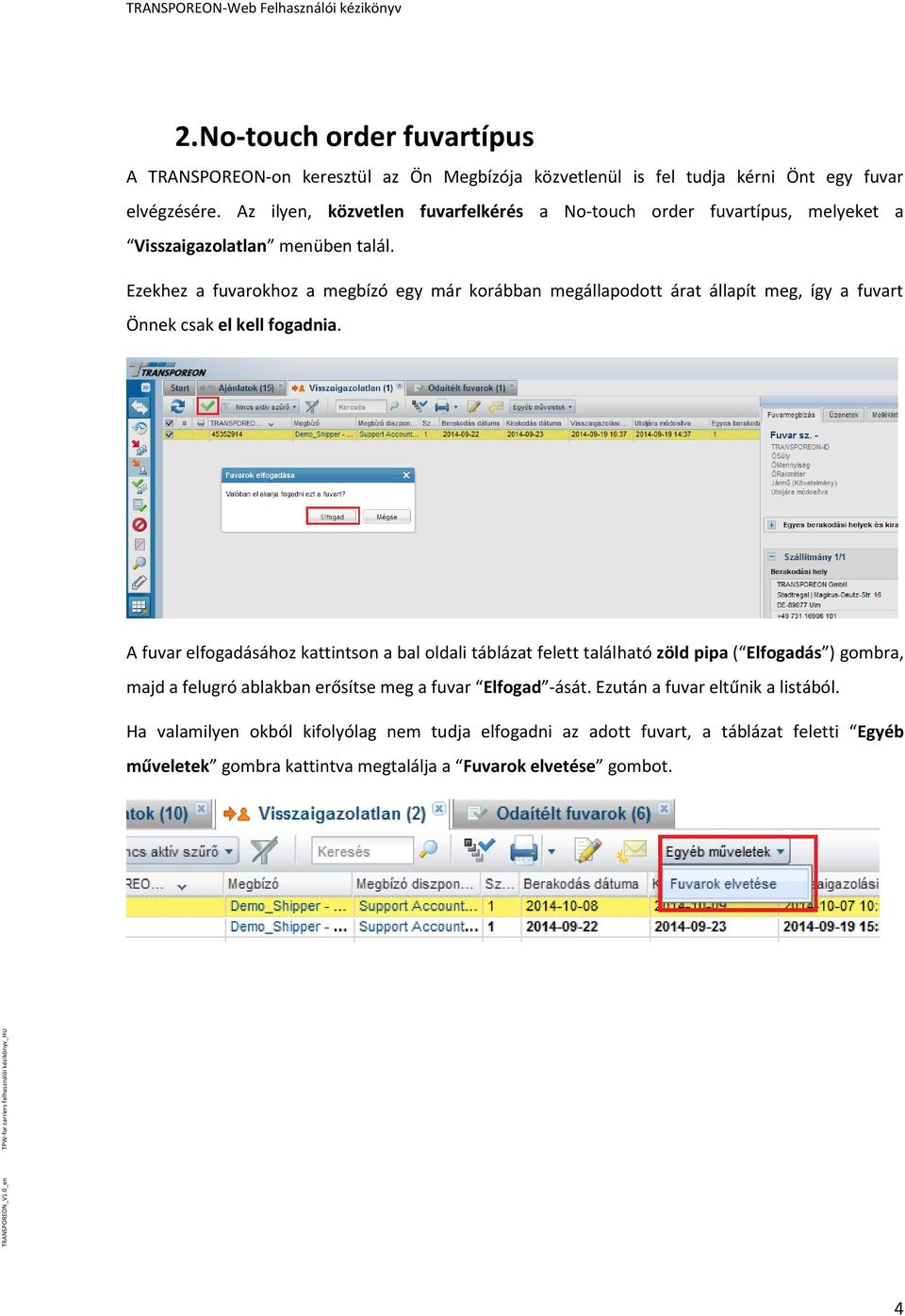Click the red prohibited circle icon in the sidebar
Screen dimensions: 905x1316
click(140, 524)
